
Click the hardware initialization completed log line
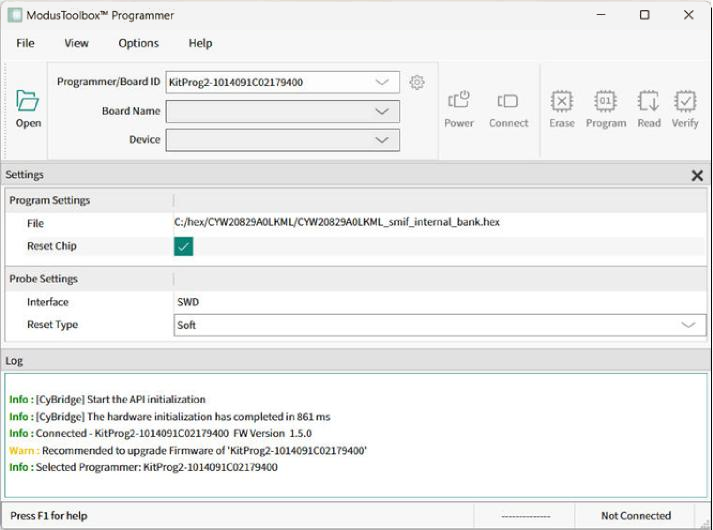tap(170, 416)
